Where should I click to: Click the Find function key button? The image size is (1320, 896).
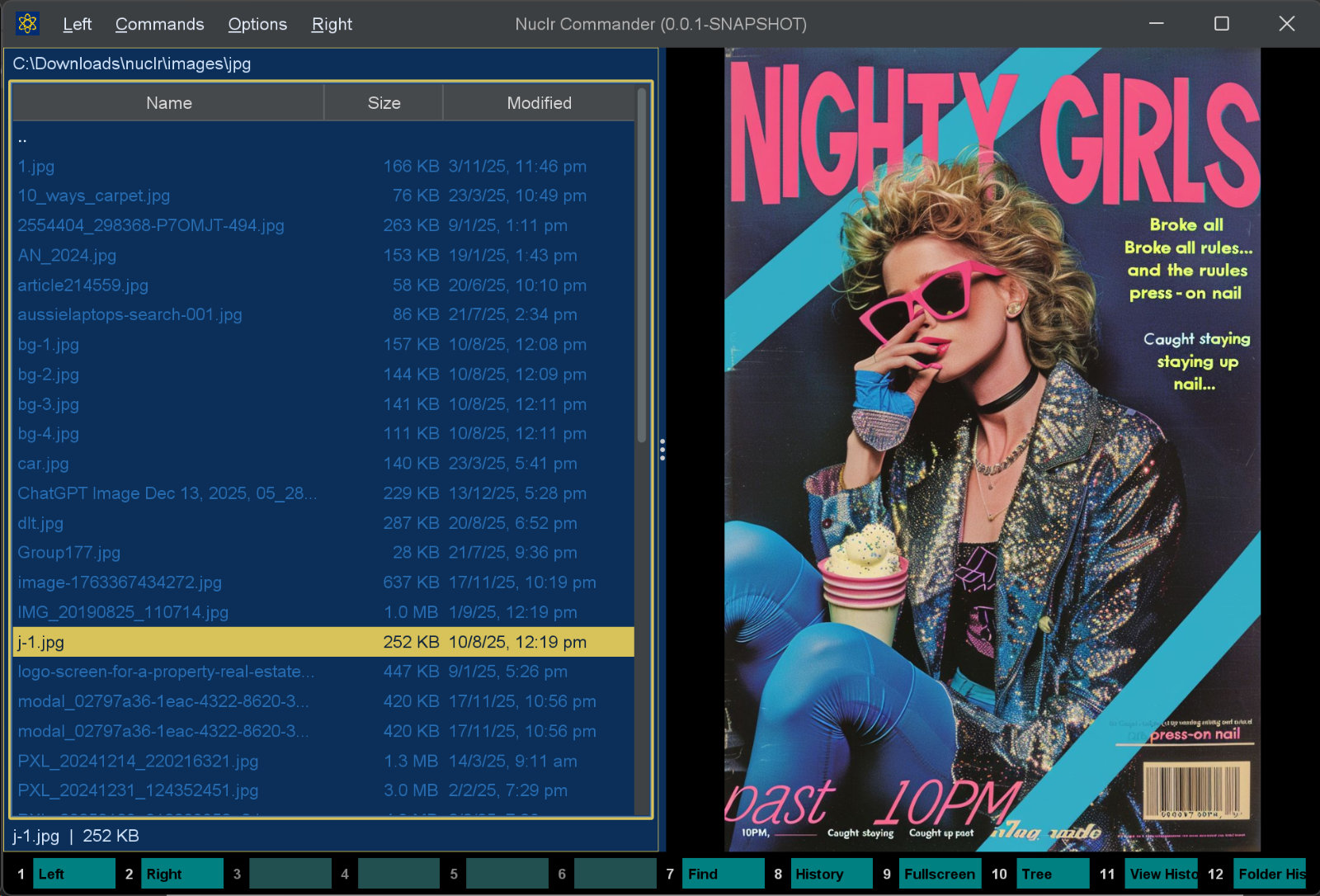point(724,874)
